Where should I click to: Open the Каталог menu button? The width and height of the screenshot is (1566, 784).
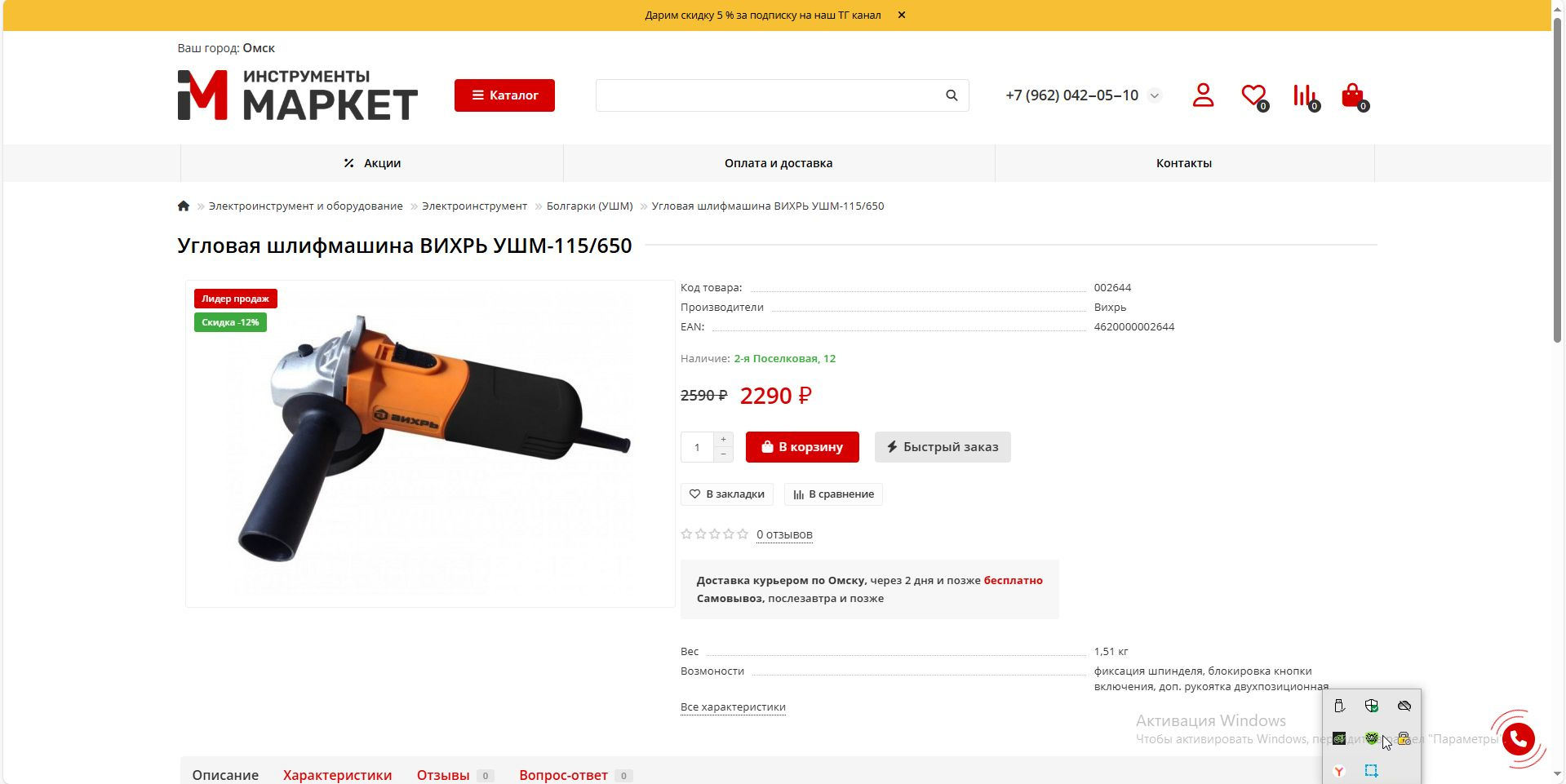504,95
